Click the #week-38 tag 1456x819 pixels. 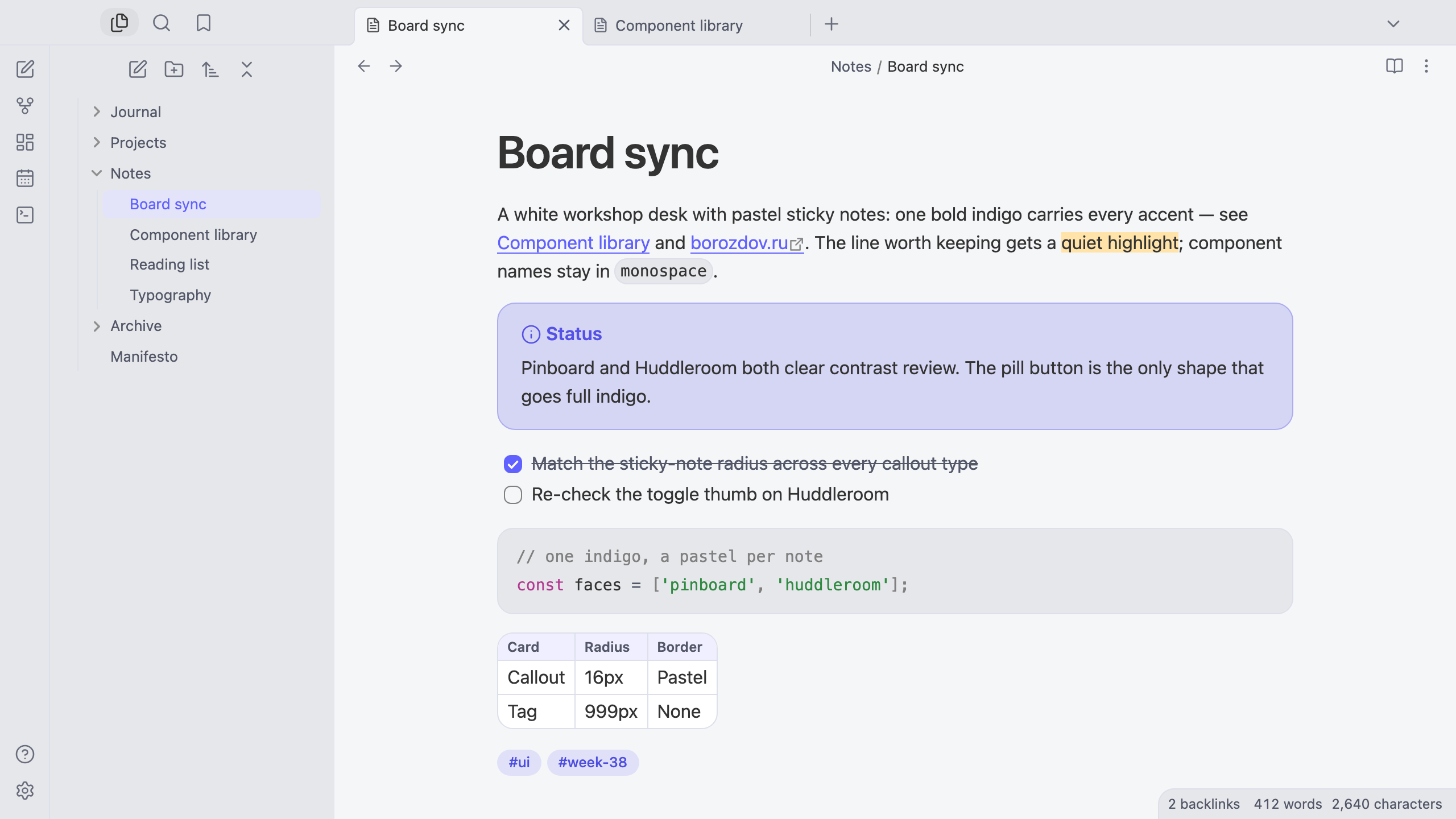[593, 763]
